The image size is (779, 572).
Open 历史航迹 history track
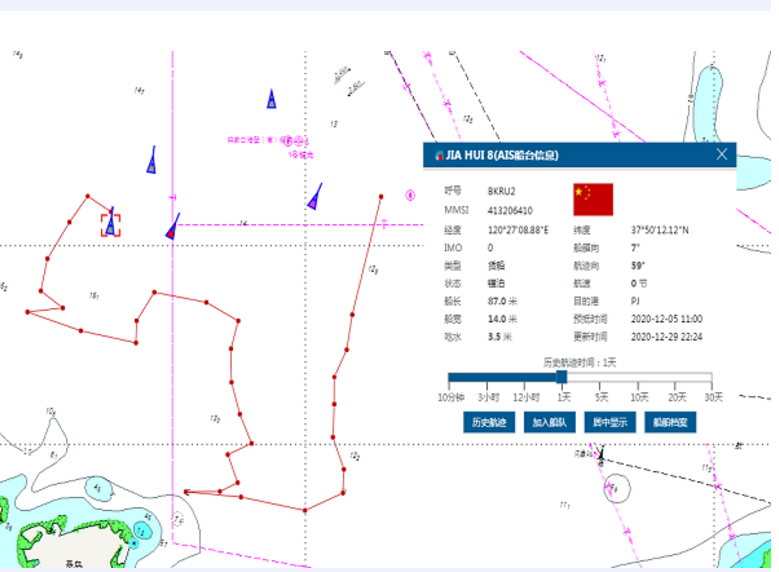(490, 422)
